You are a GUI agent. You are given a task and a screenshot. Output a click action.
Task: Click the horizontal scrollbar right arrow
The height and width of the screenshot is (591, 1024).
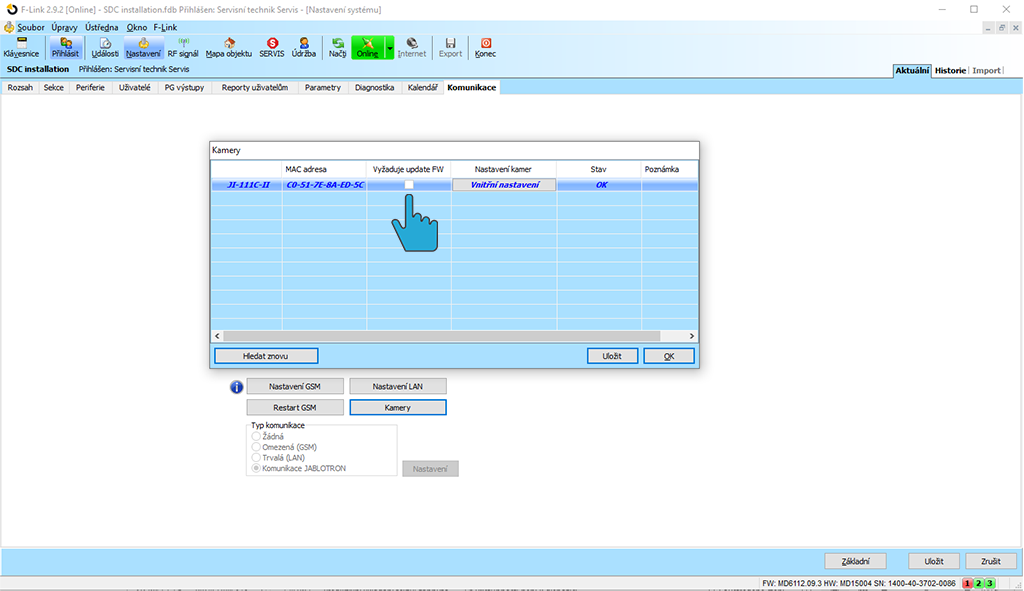tap(692, 336)
